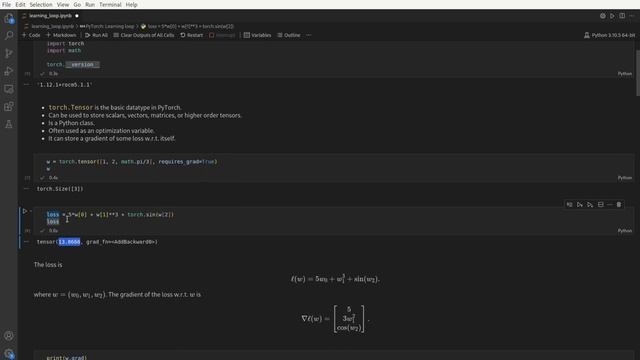Open the Source Control view

[9, 53]
